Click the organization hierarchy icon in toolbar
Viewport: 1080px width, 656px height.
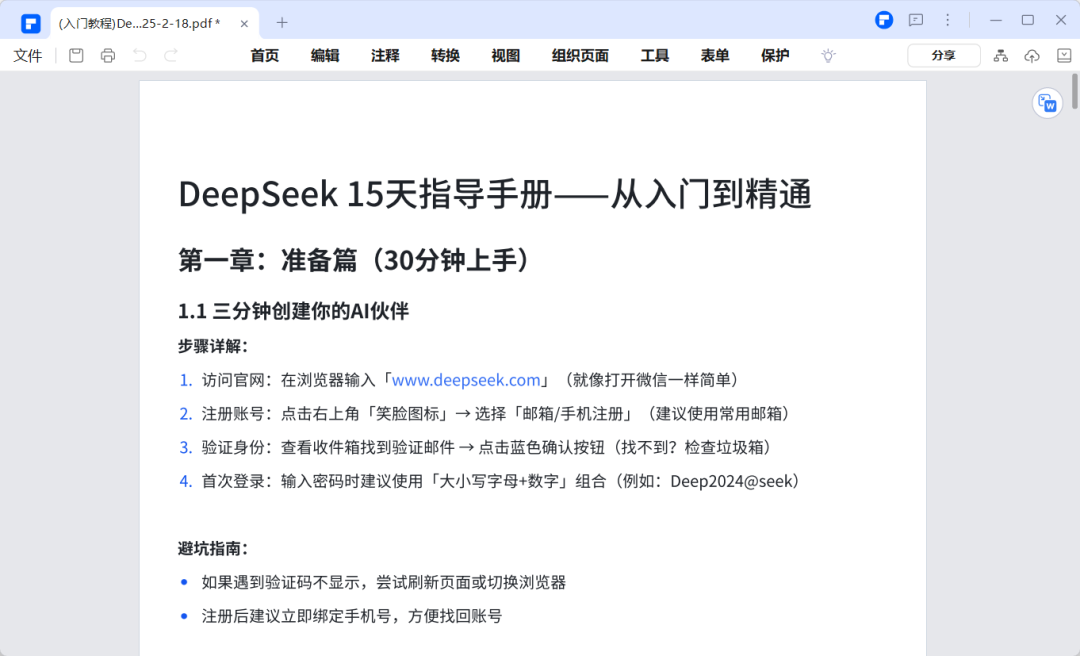(1001, 56)
